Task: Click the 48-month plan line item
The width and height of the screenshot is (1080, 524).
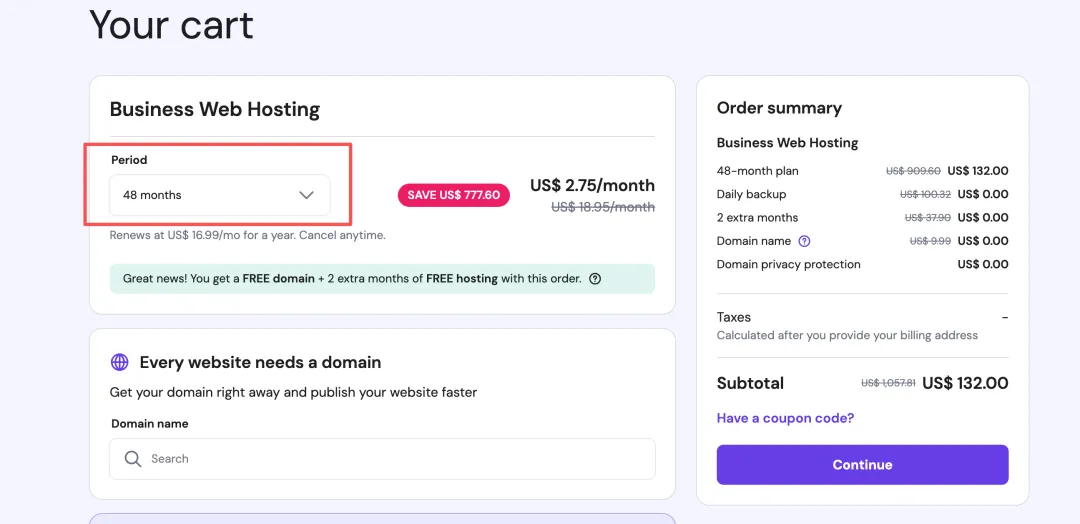Action: click(x=757, y=171)
